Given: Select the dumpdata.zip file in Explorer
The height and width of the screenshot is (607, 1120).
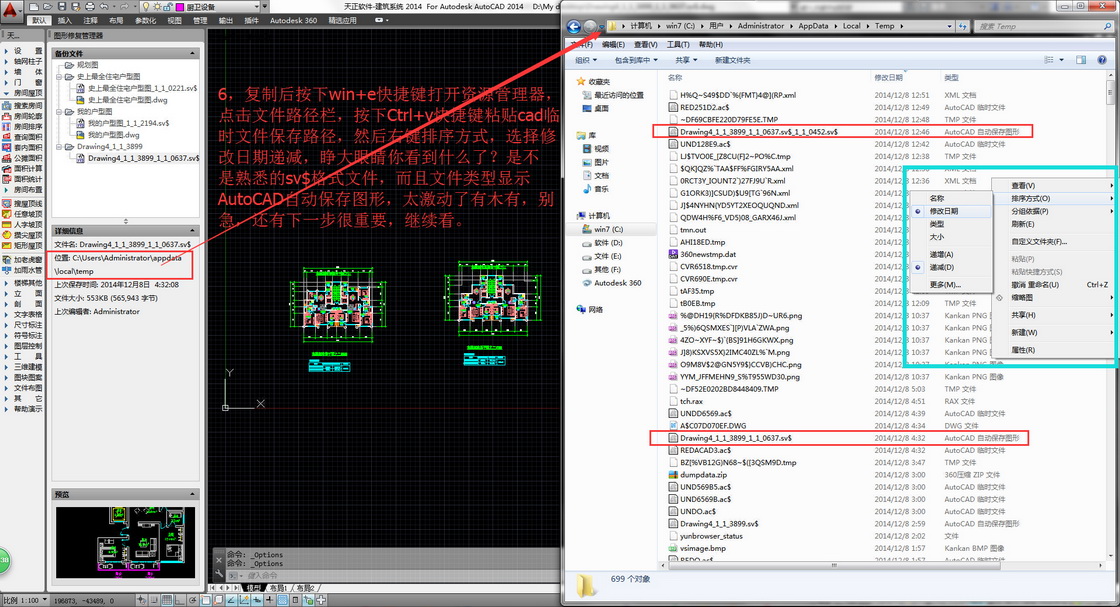Looking at the screenshot, I should 704,475.
